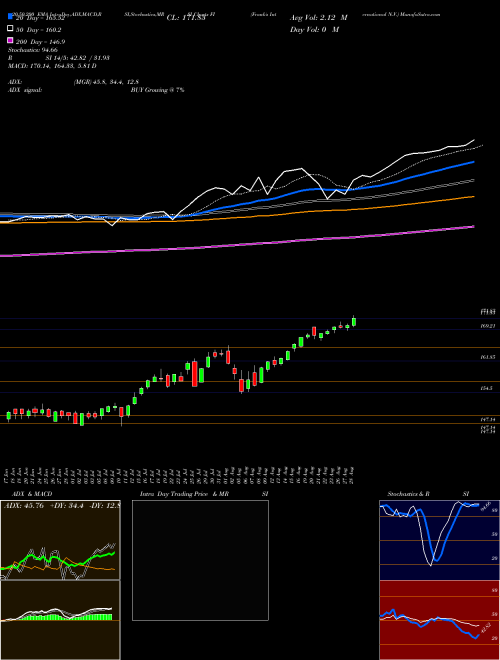This screenshot has width=500, height=660.
Task: Click the ADX indicator chart with green line
Action: pos(60,540)
